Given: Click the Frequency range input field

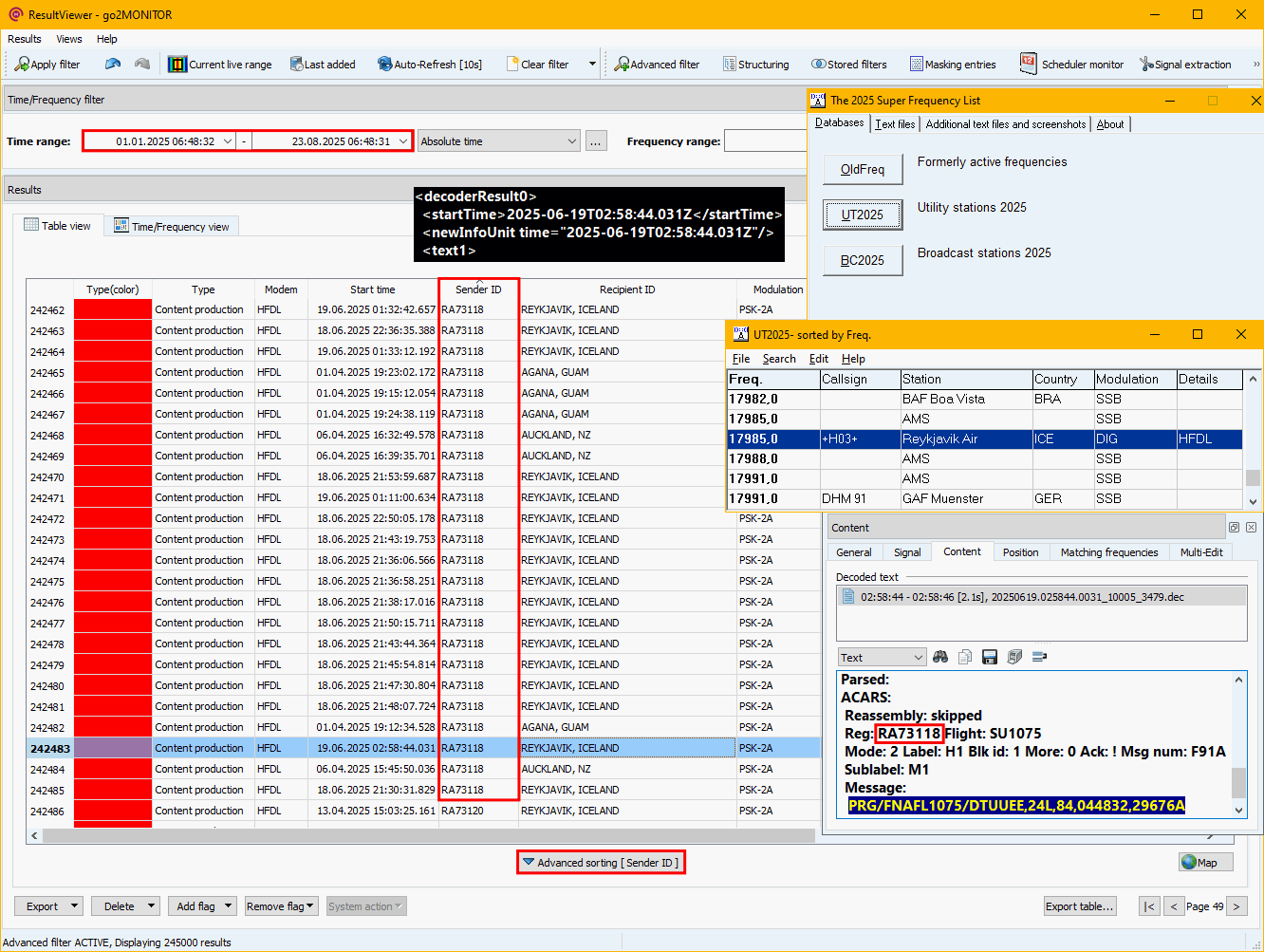Looking at the screenshot, I should (x=765, y=141).
